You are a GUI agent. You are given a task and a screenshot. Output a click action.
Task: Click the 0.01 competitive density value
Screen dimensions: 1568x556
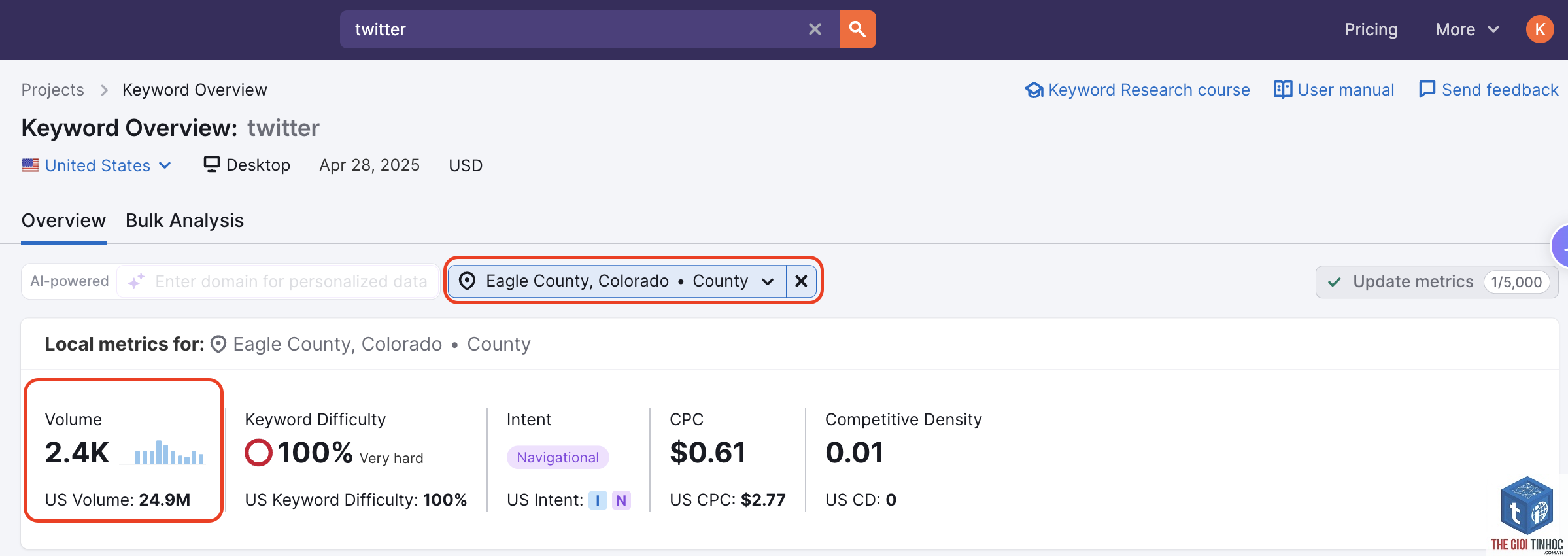click(855, 453)
